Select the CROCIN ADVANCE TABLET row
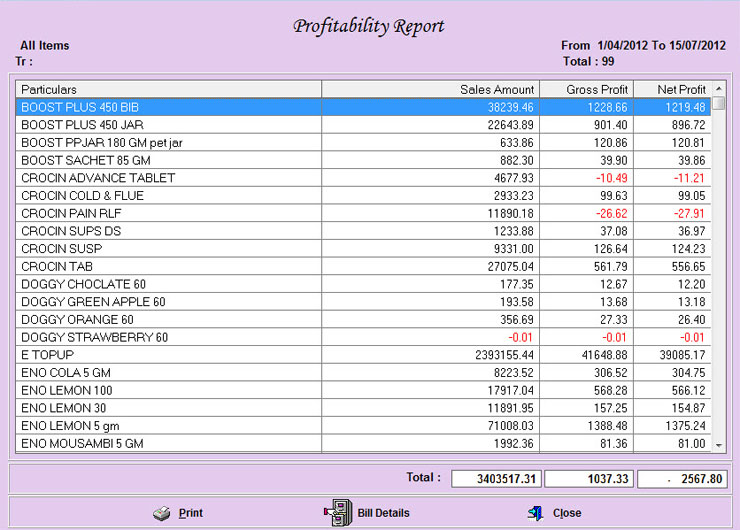This screenshot has width=740, height=530. click(168, 178)
